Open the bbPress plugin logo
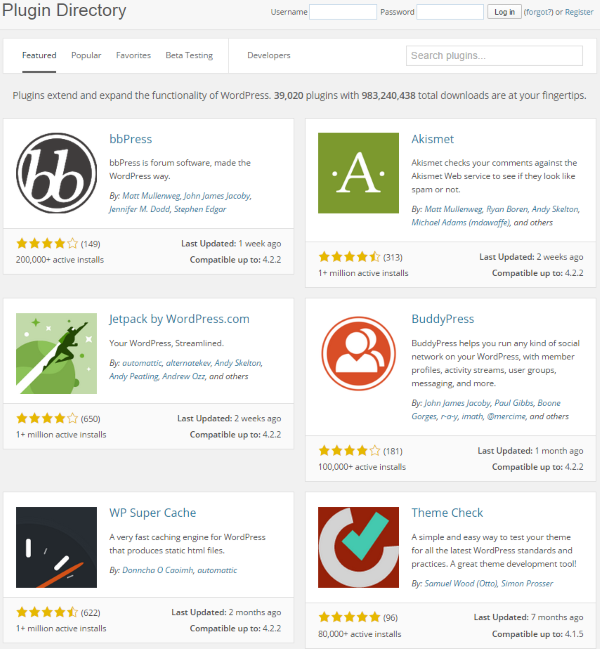Screen dimensions: 600x649 tap(56, 173)
